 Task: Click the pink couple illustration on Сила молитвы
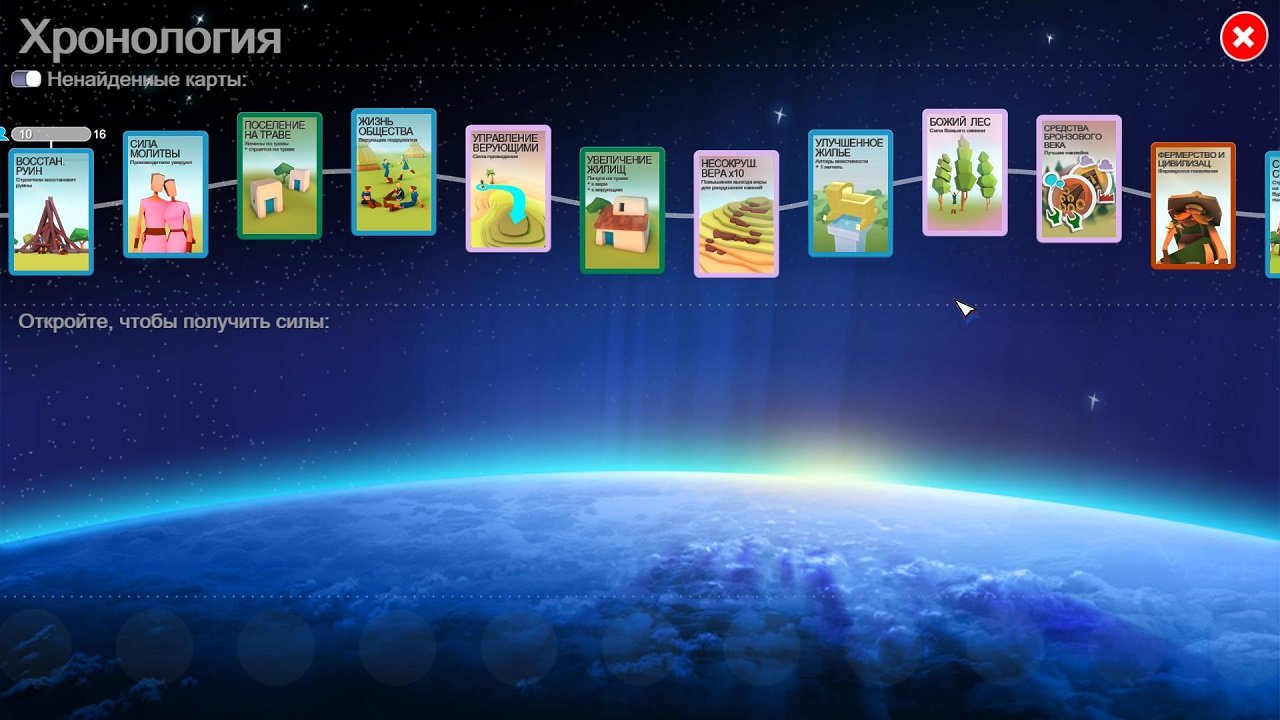click(x=166, y=214)
